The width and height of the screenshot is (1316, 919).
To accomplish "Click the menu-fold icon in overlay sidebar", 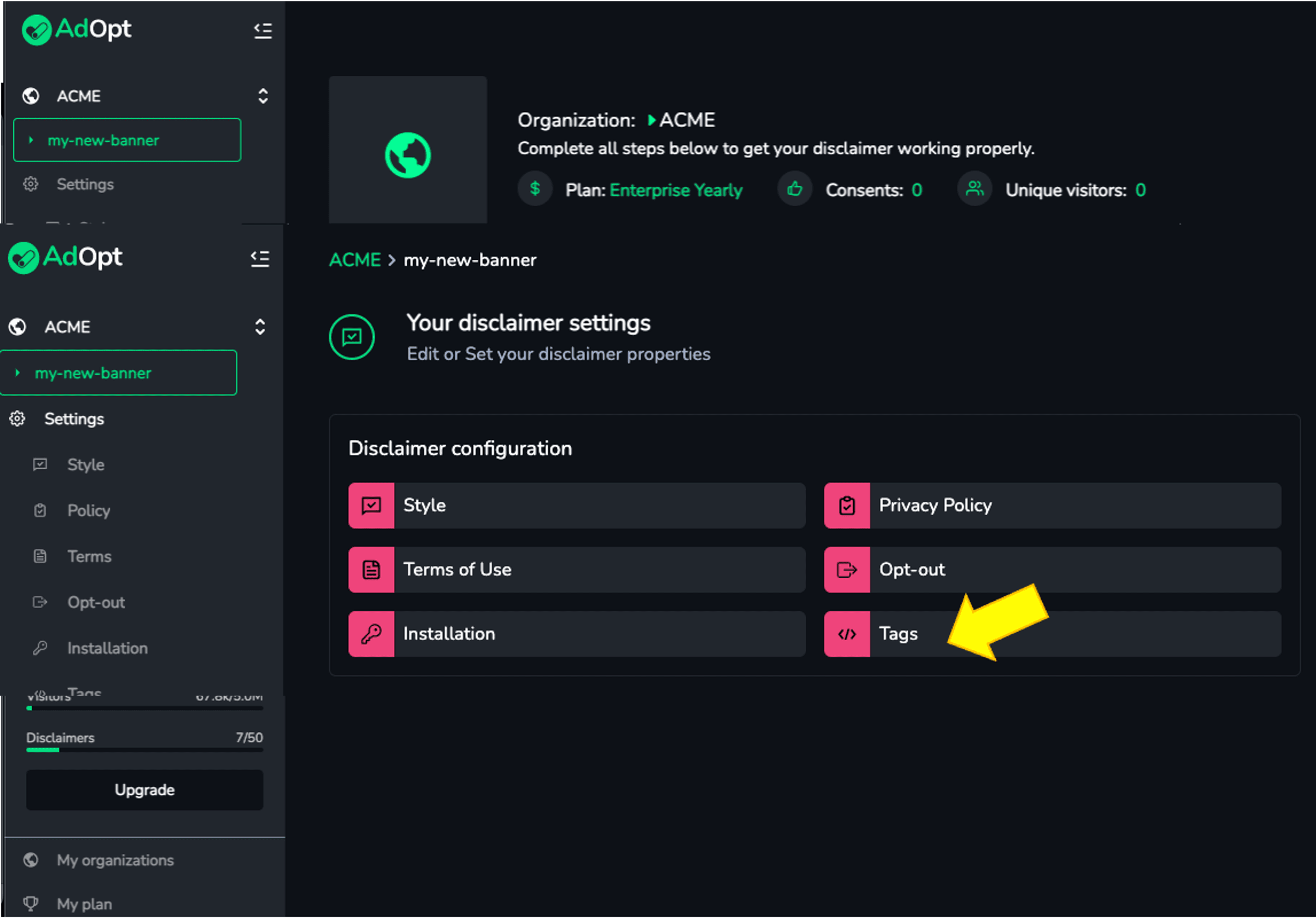I will (x=260, y=259).
